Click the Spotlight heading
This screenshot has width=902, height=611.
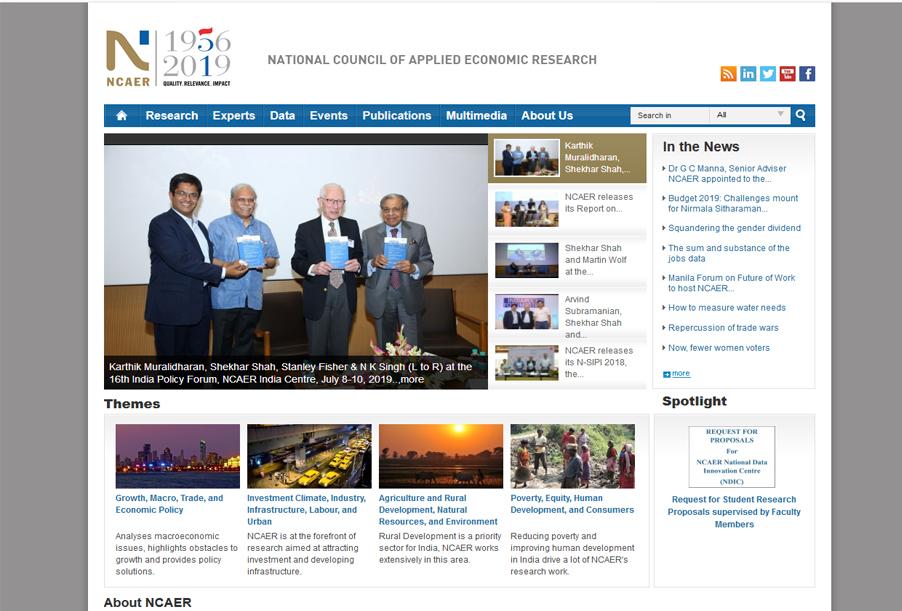pos(694,401)
